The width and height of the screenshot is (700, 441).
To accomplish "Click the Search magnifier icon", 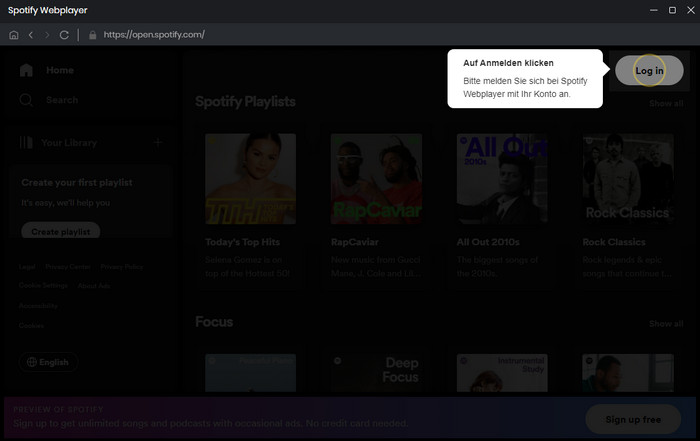I will (26, 100).
